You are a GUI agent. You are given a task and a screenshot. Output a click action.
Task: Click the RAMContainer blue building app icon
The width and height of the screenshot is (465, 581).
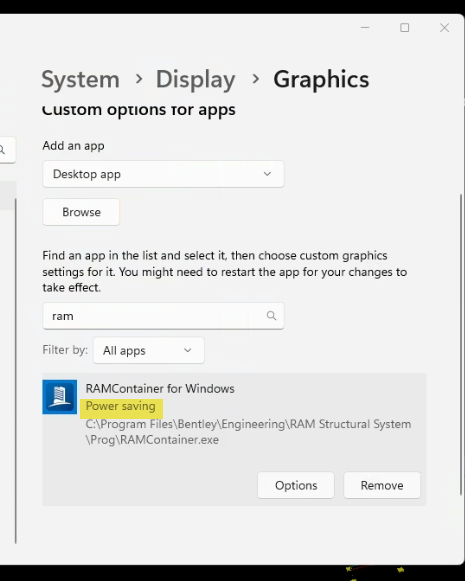[x=60, y=397]
